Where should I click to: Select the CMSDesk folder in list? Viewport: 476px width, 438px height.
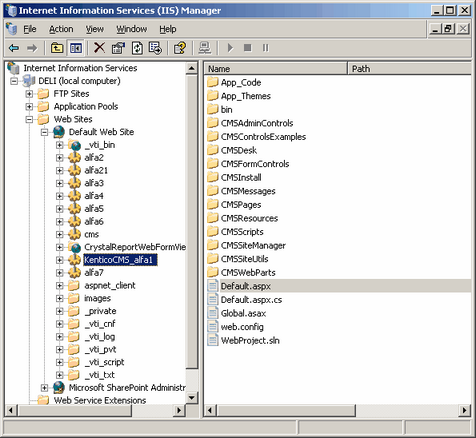click(239, 150)
